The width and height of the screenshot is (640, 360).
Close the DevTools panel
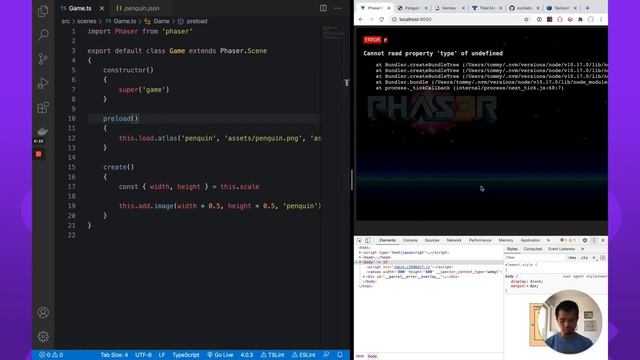click(x=603, y=240)
